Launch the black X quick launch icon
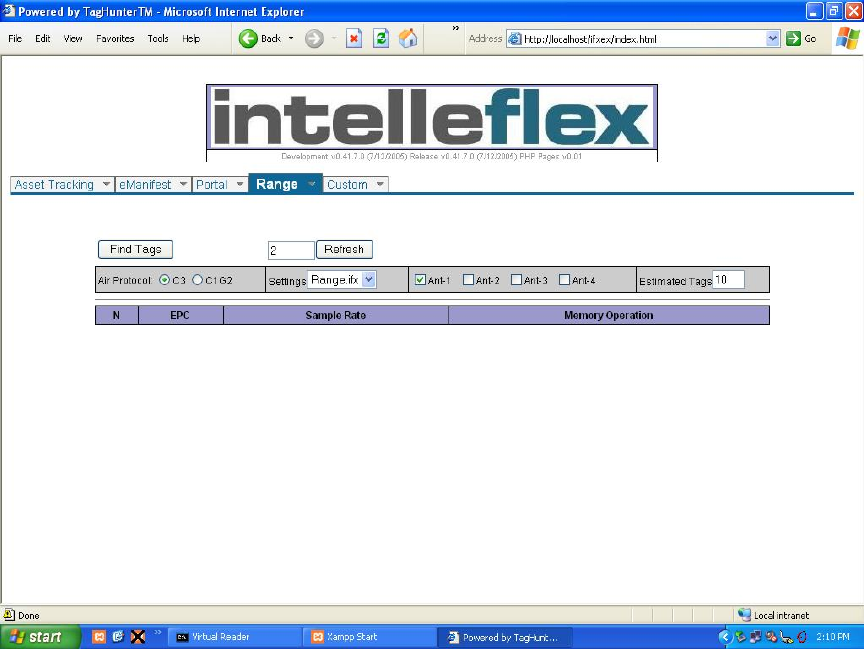 click(138, 637)
